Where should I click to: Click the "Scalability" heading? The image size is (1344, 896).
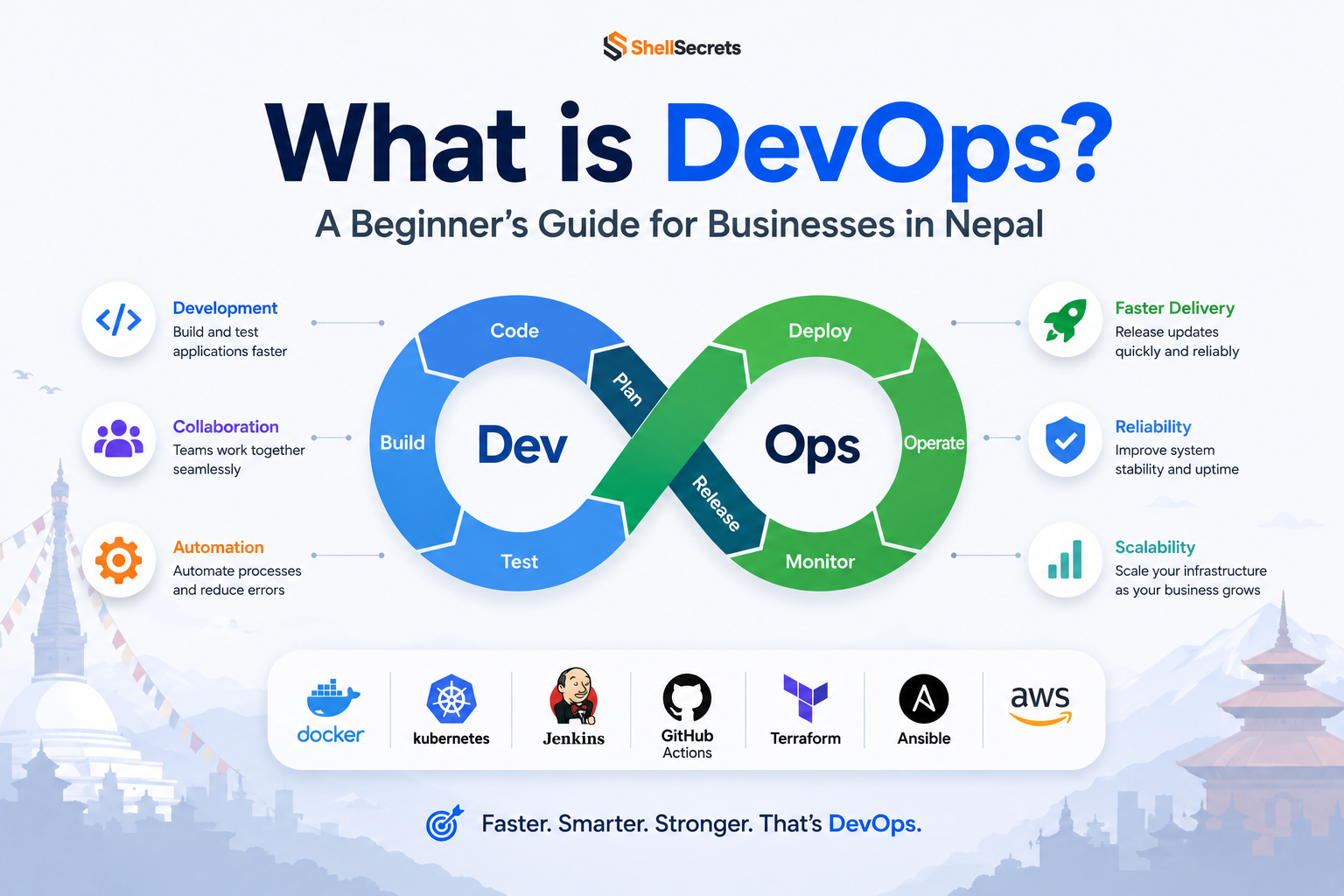pyautogui.click(x=1155, y=547)
